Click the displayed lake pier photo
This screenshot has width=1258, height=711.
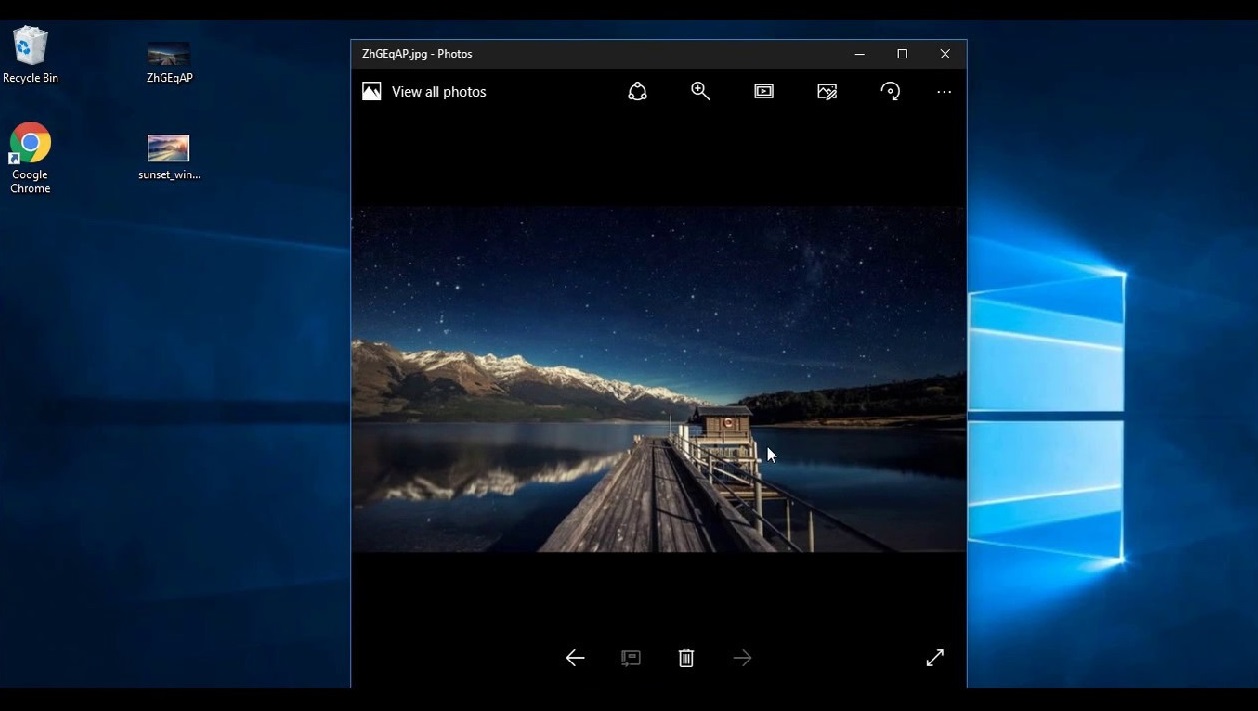(658, 380)
